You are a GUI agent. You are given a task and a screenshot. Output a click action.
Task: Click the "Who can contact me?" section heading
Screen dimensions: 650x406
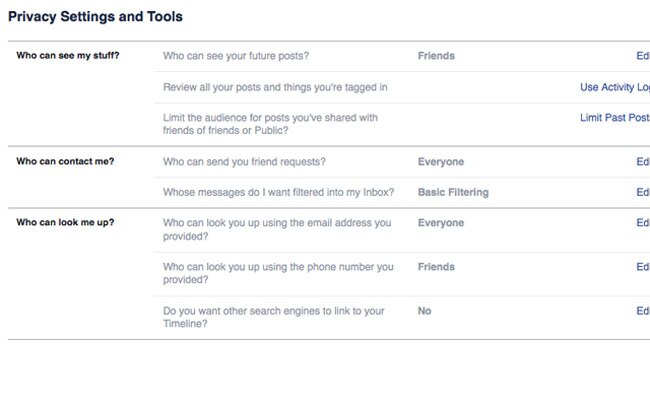[66, 161]
